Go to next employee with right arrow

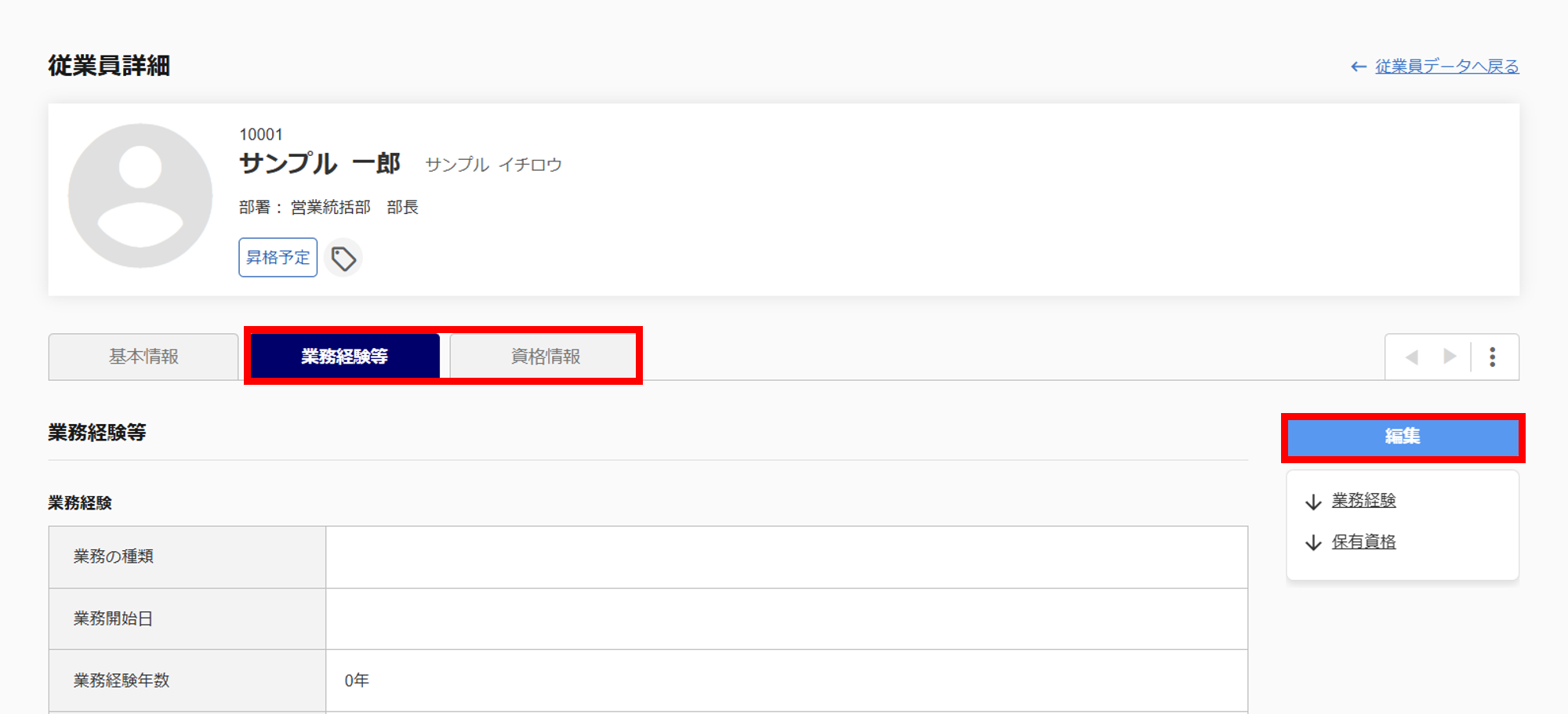point(1450,357)
